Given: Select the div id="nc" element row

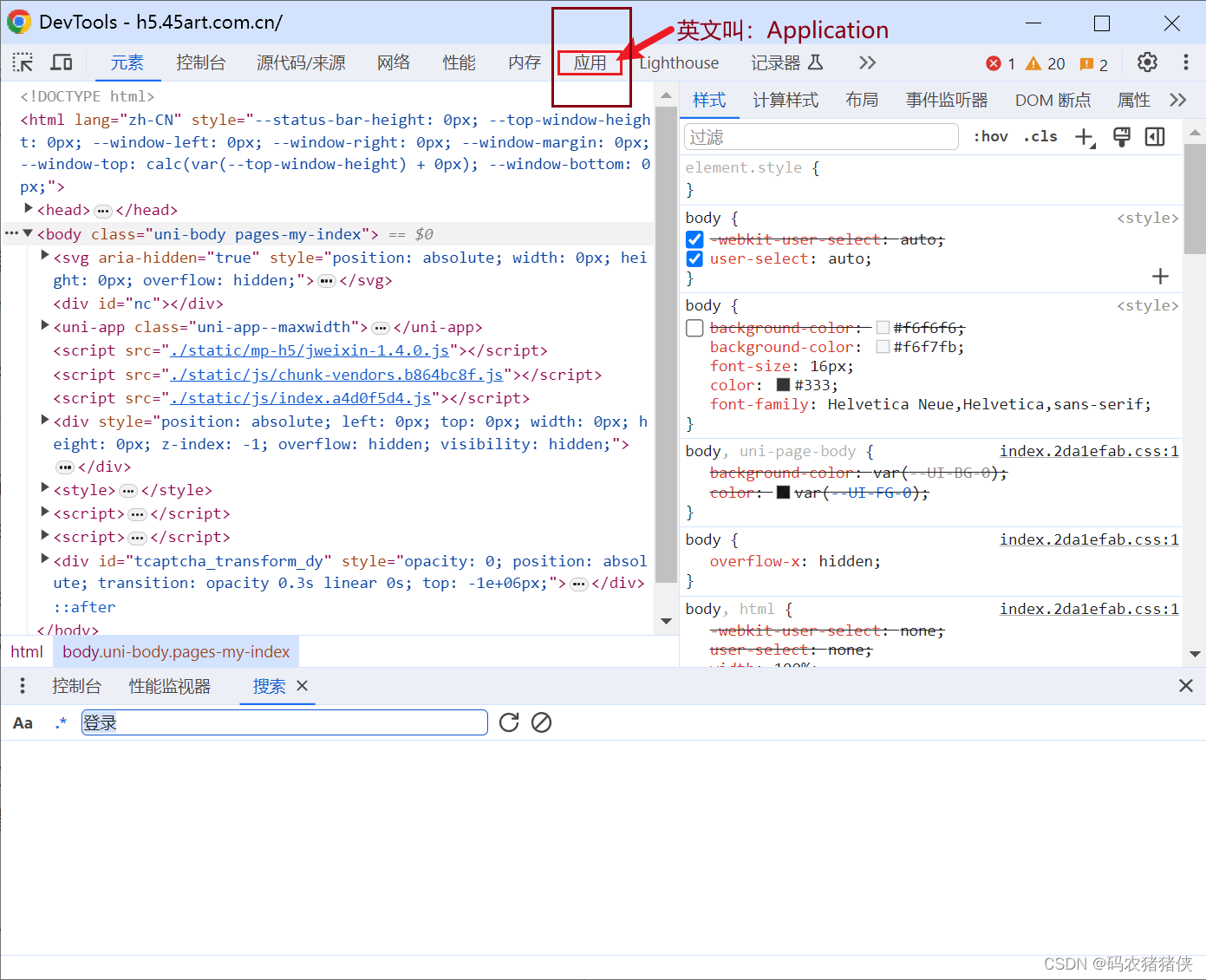Looking at the screenshot, I should [139, 304].
